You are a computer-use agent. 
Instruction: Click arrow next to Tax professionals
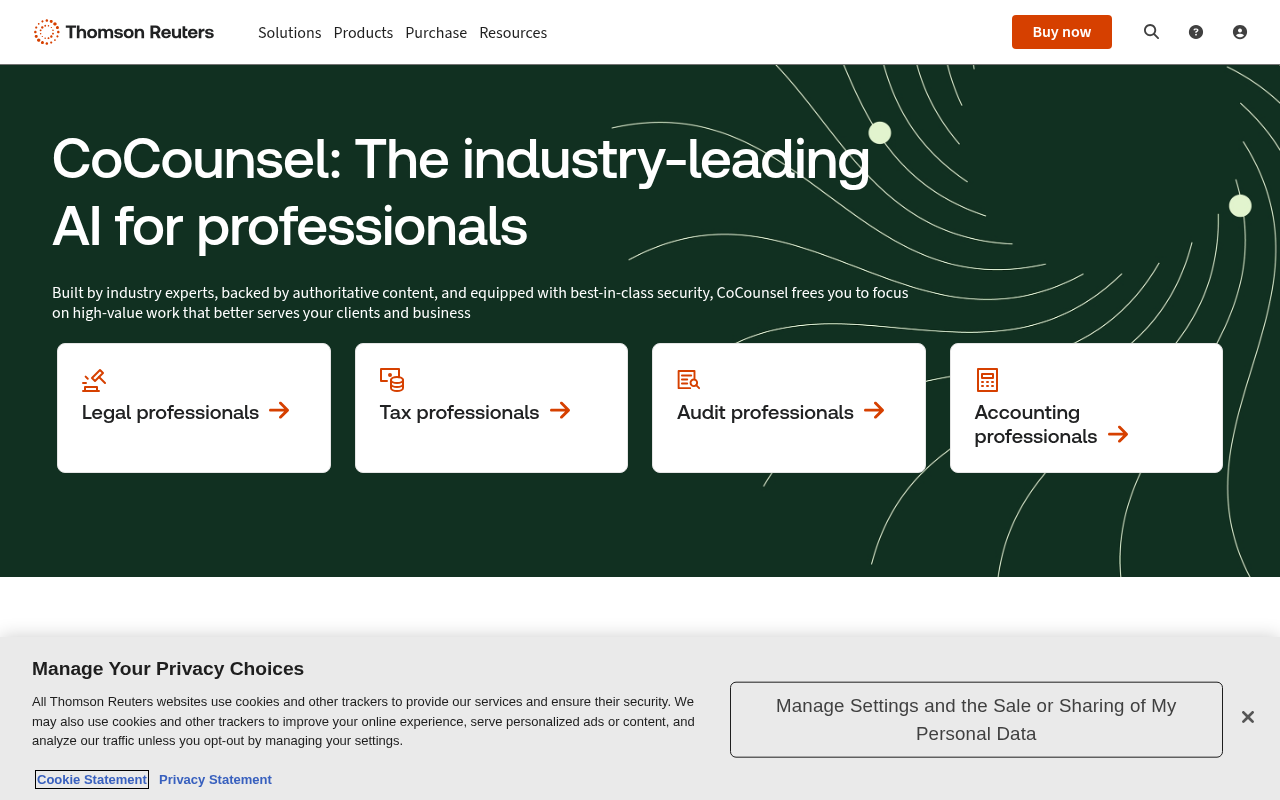[560, 410]
